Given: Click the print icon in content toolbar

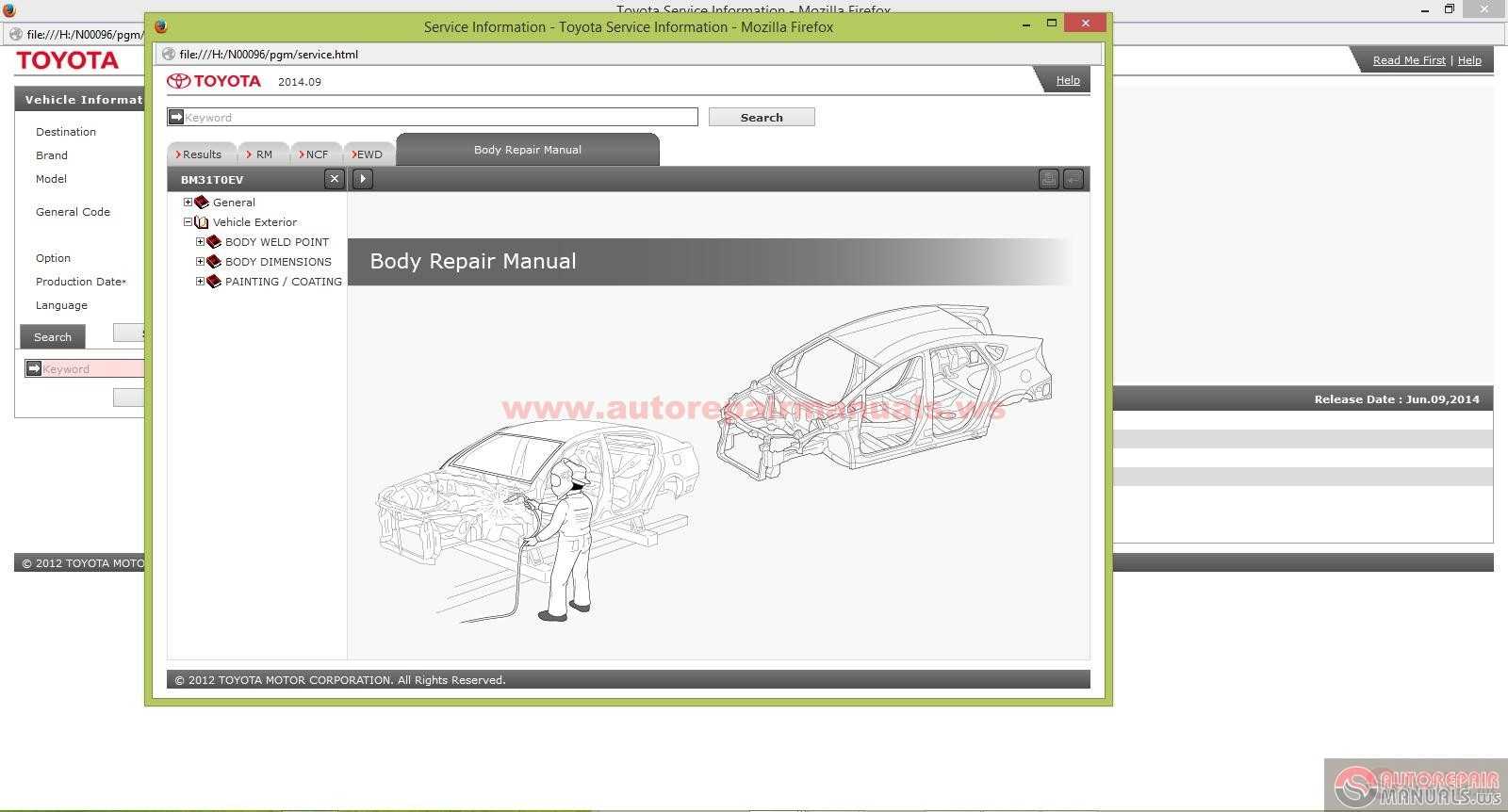Looking at the screenshot, I should click(1048, 179).
